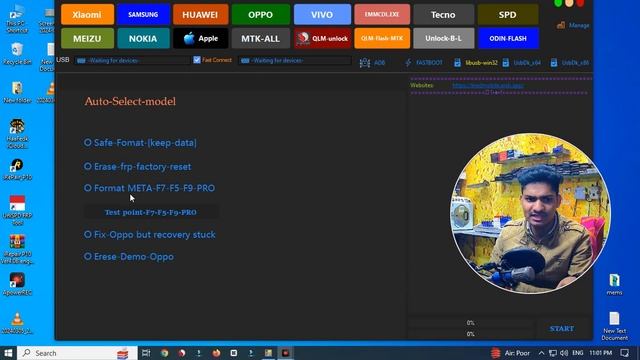This screenshot has height=360, width=640.
Task: Open New Text Document on desktop
Action: coord(614,326)
